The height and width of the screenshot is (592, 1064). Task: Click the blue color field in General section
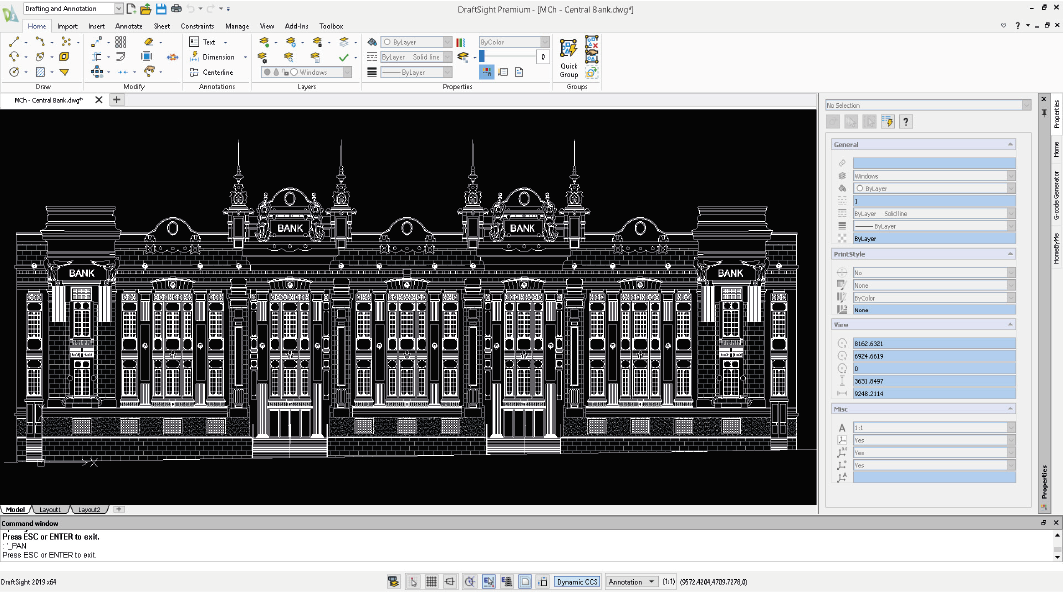click(934, 163)
